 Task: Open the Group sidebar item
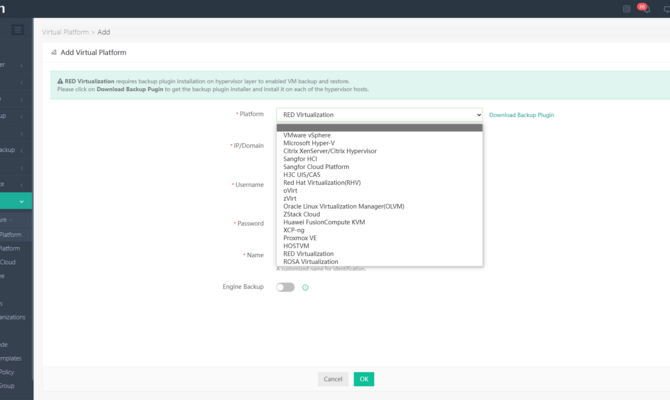(x=7, y=386)
